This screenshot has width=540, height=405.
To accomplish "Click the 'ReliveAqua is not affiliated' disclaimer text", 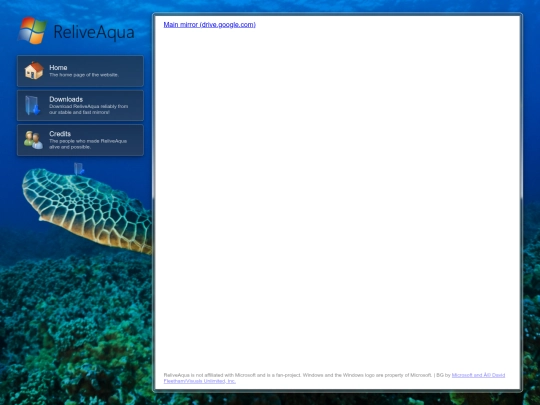I will 297,375.
